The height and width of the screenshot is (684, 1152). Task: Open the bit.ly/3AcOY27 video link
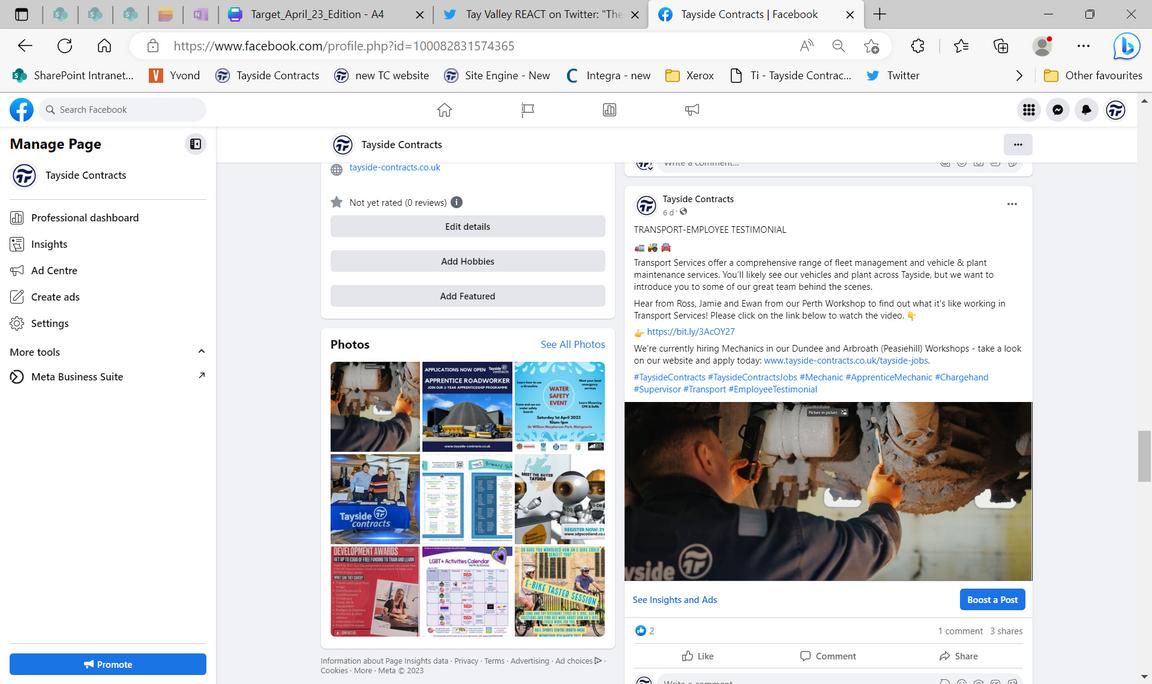pos(690,331)
